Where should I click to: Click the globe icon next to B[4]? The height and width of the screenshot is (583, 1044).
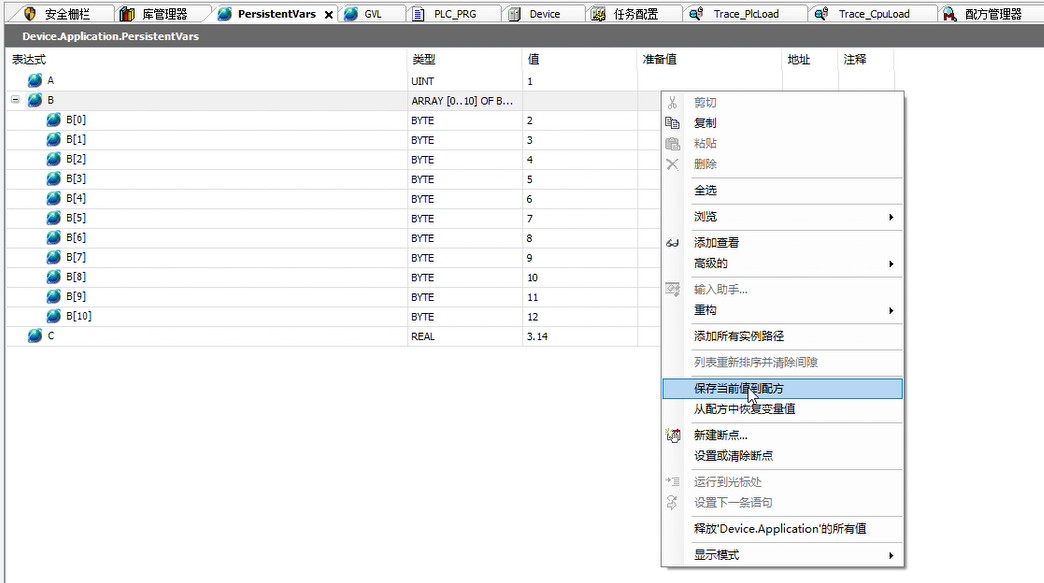coord(53,198)
